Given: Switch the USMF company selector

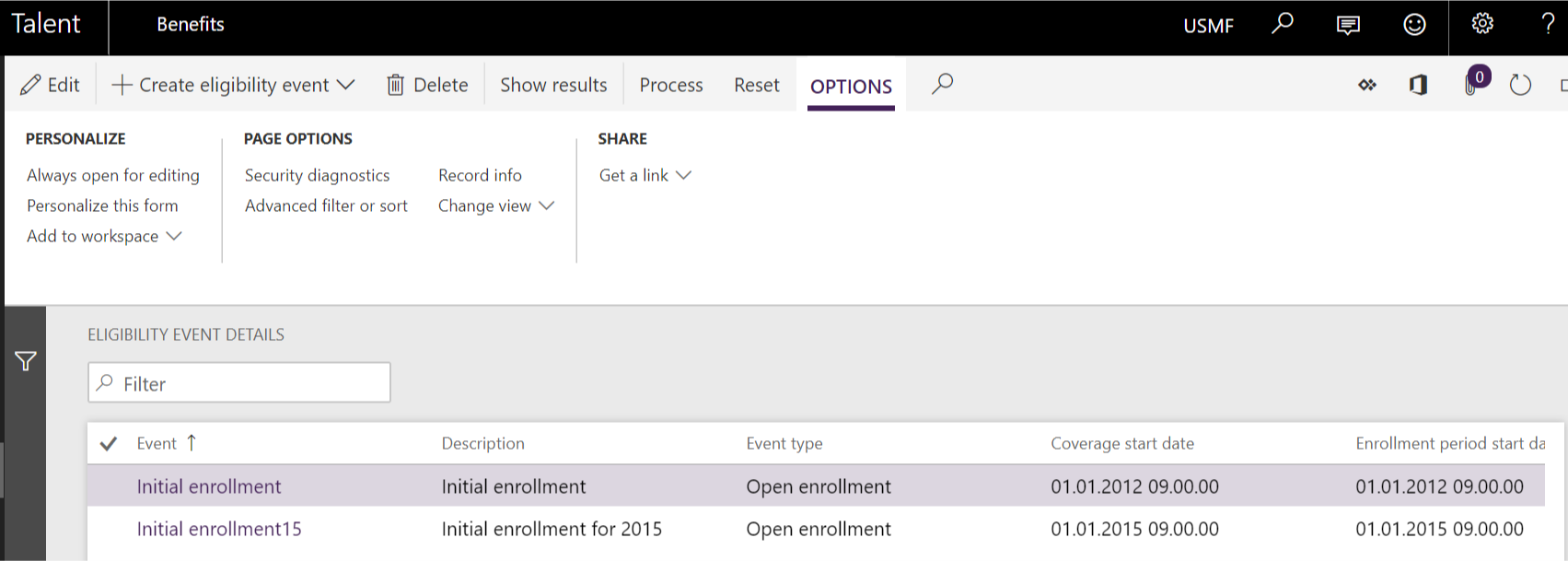Looking at the screenshot, I should click(1208, 26).
